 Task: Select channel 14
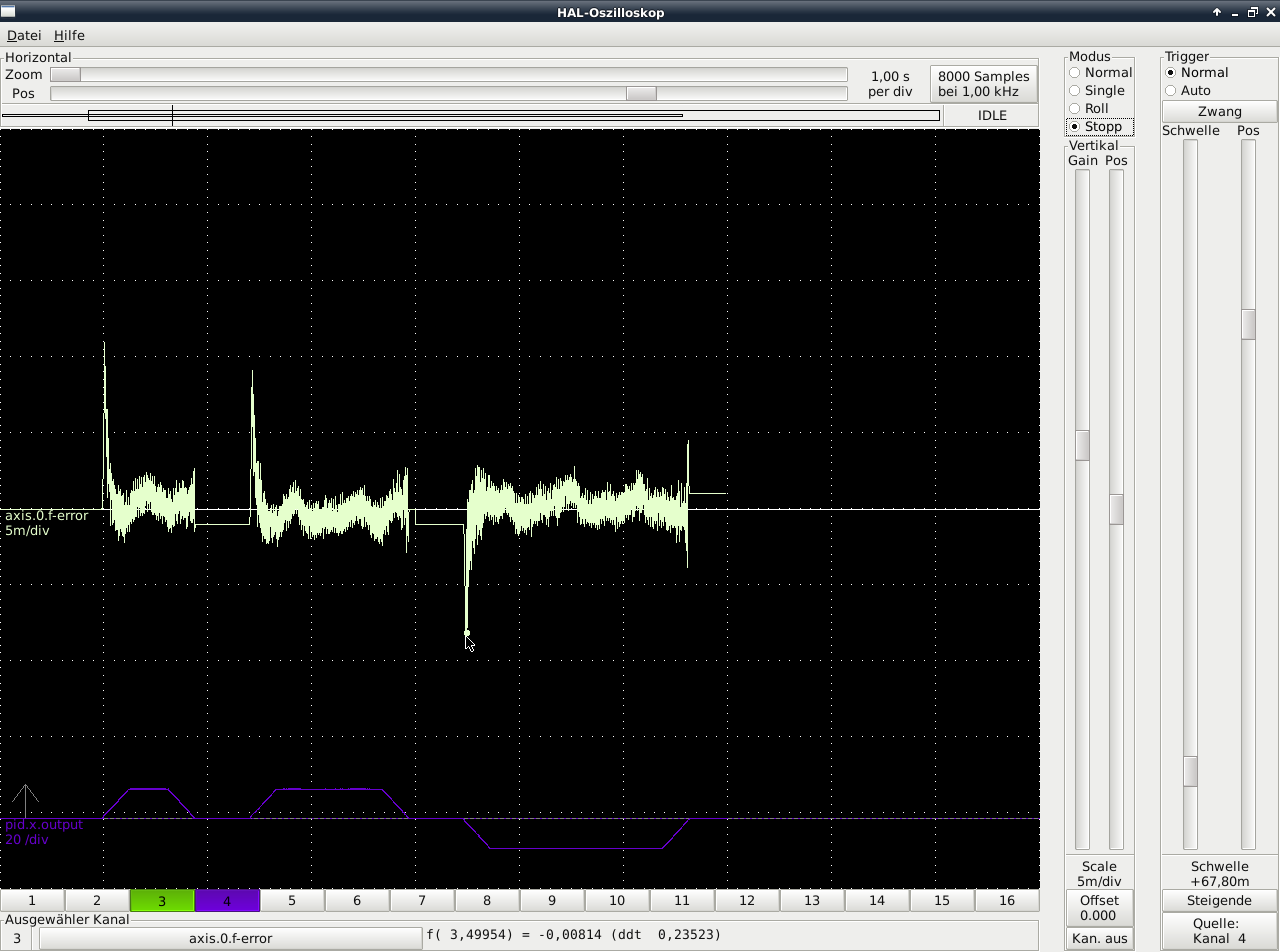click(877, 901)
